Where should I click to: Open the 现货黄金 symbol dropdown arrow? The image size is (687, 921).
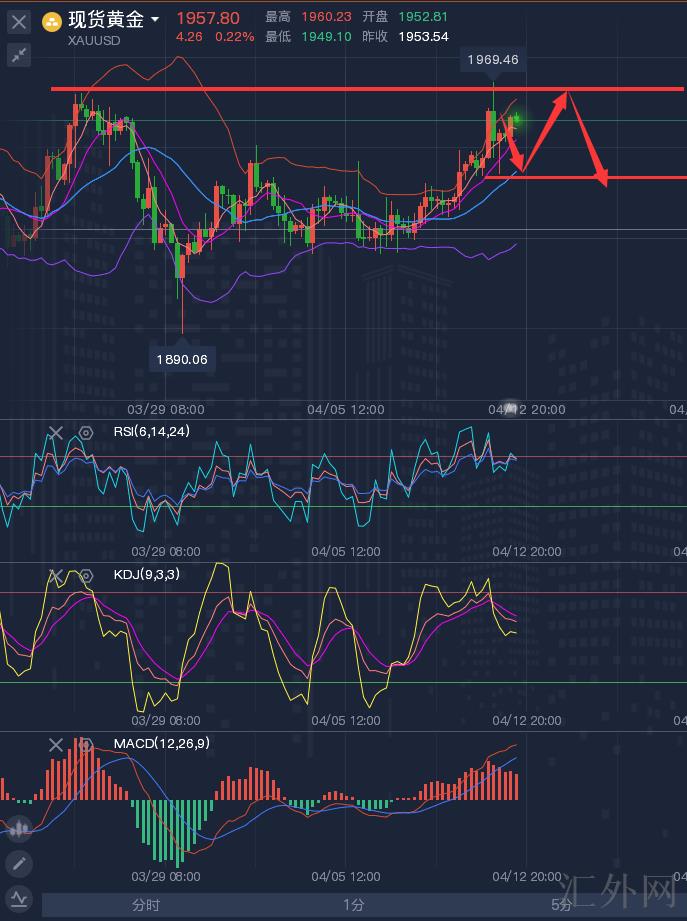point(155,20)
